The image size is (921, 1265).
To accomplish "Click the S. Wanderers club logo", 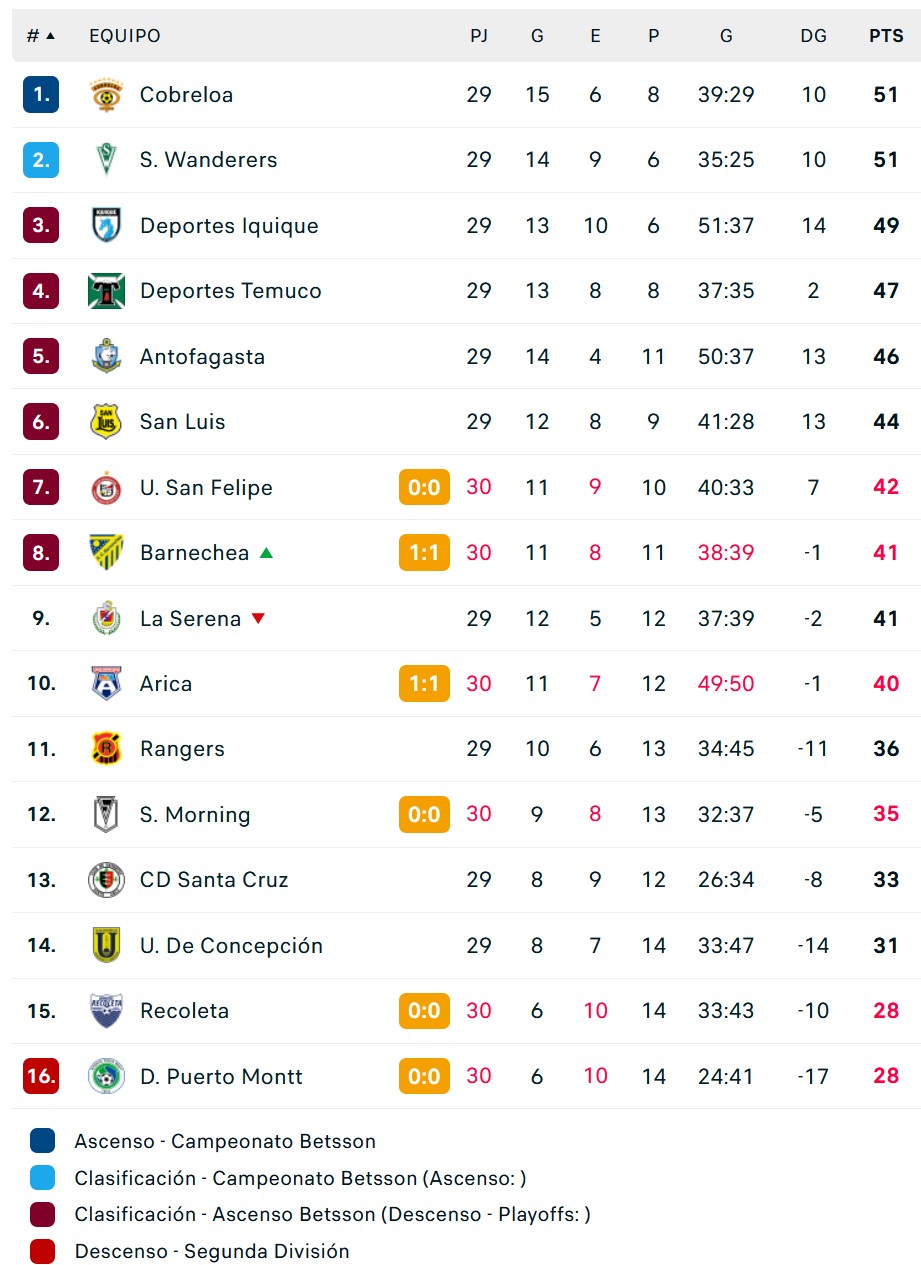I will click(x=106, y=160).
